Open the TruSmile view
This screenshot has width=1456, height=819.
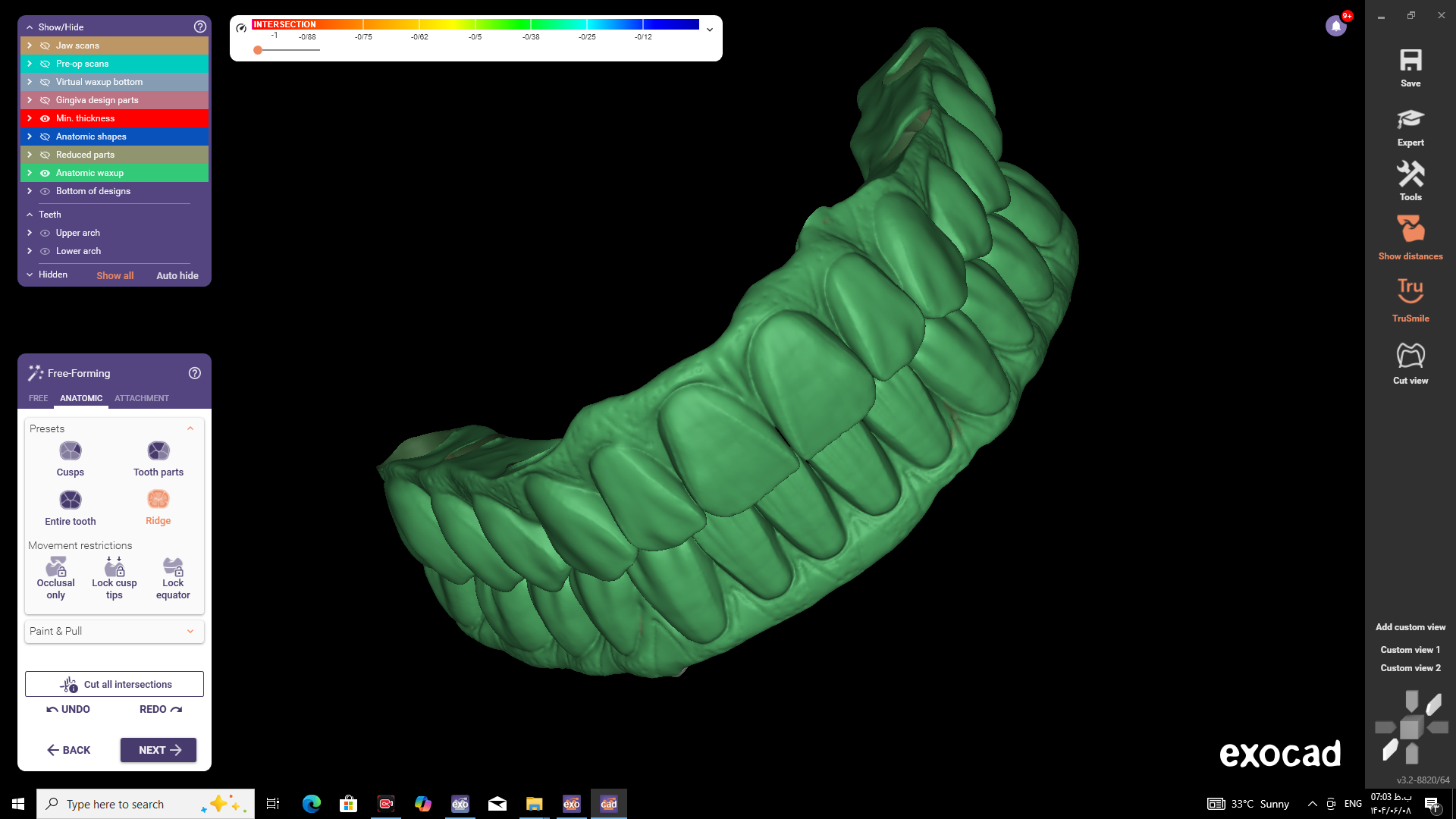click(x=1410, y=290)
